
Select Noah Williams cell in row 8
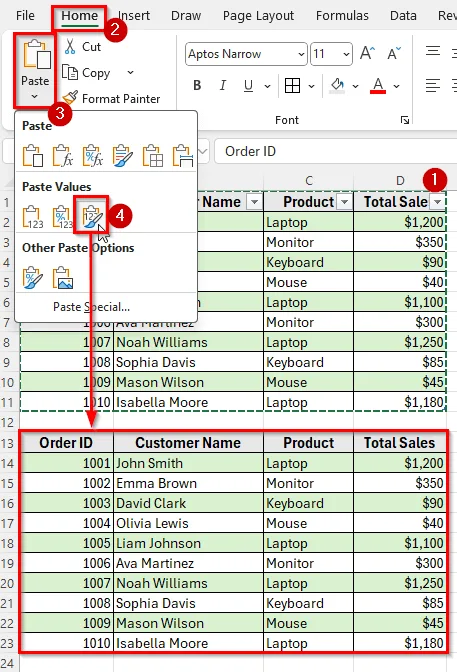(x=188, y=342)
